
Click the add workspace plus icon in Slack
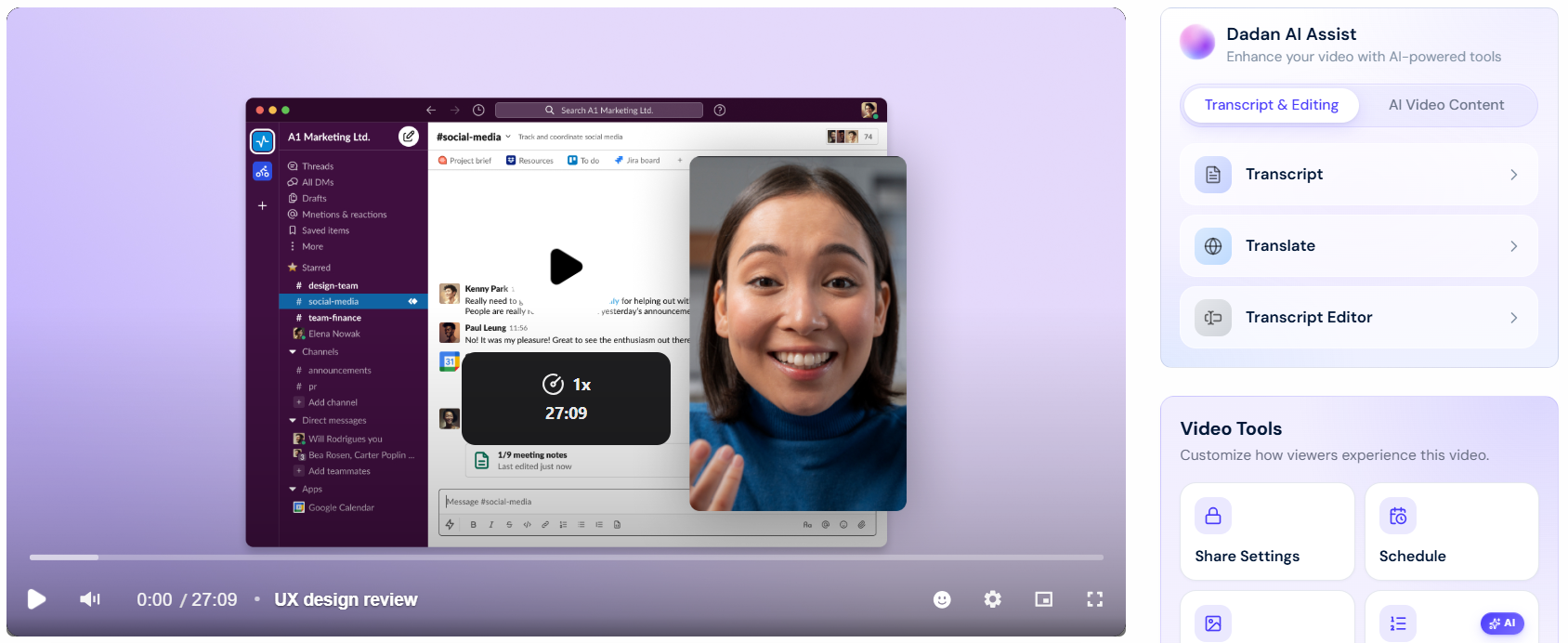(262, 205)
